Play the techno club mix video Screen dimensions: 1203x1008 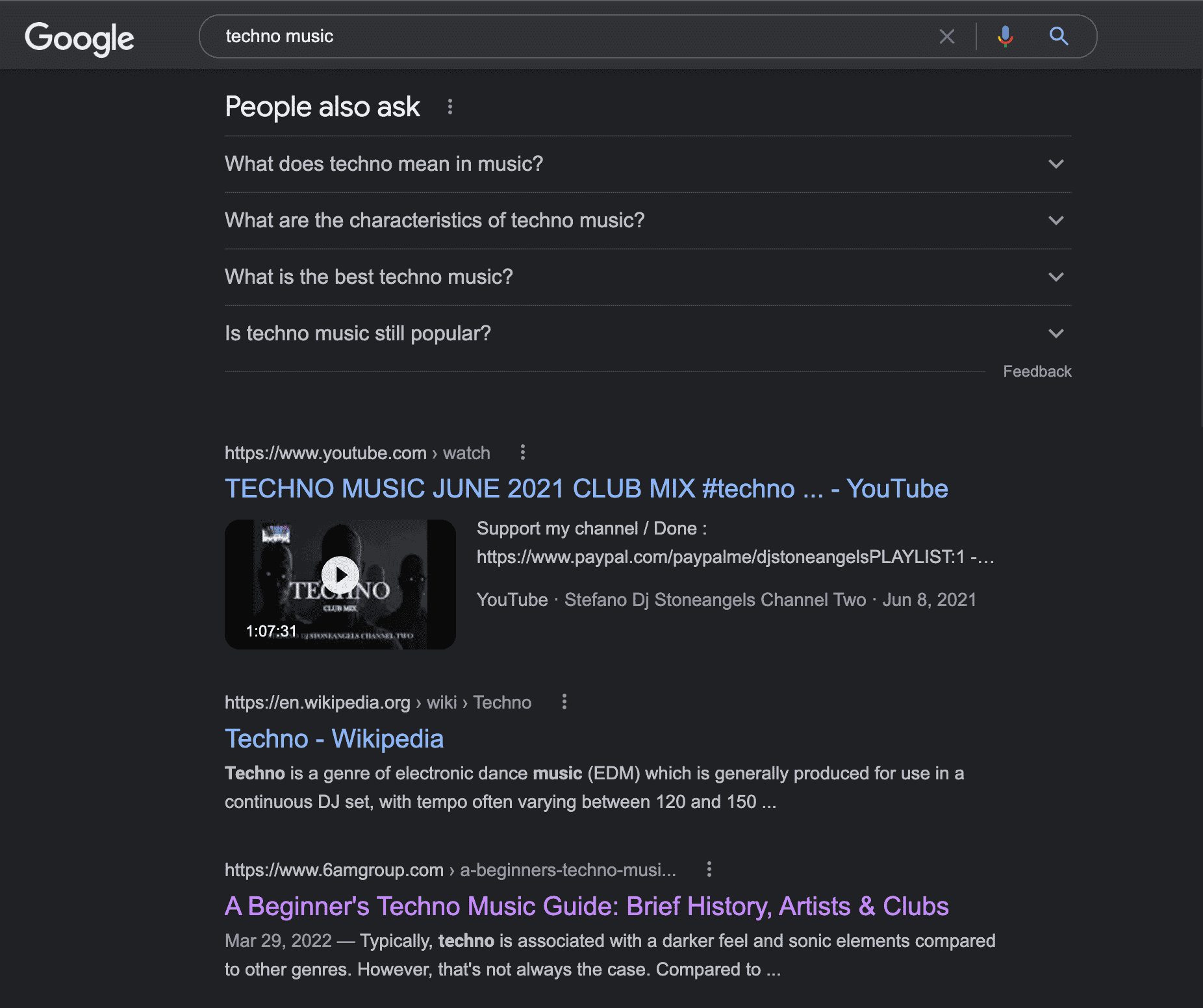[340, 575]
